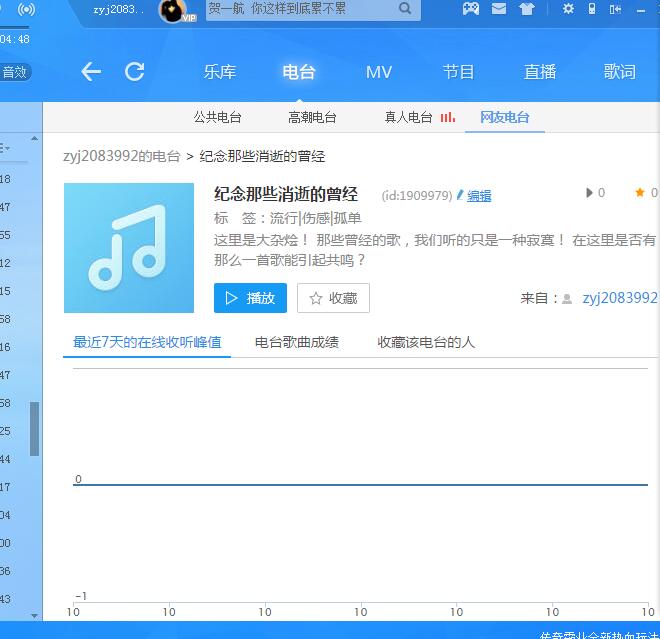Screen dimensions: 660x639
Task: Show 最近7天的在线收听峰值 tab
Action: [x=147, y=342]
